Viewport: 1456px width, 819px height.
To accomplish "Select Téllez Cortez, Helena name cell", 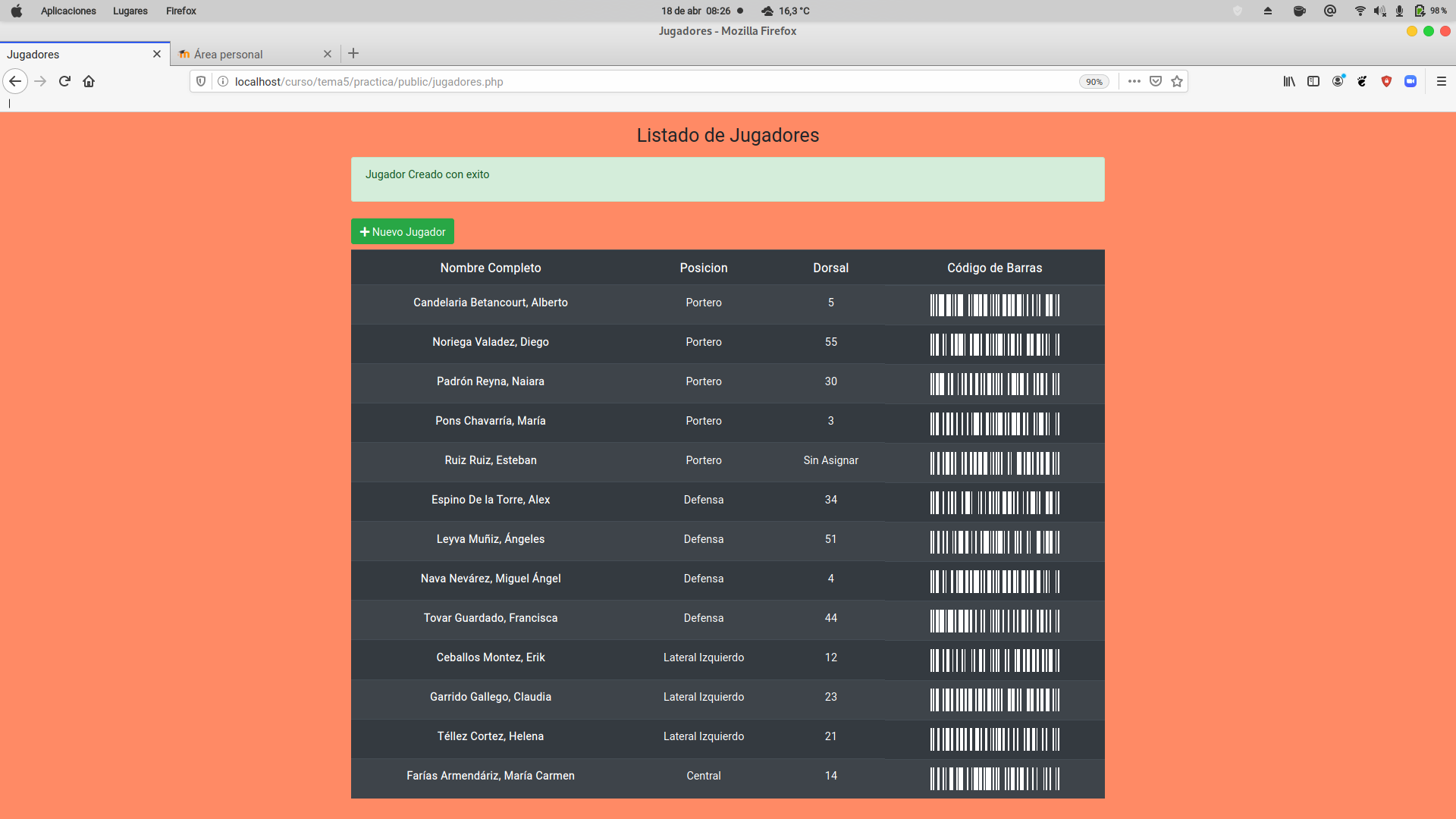I will (x=491, y=736).
